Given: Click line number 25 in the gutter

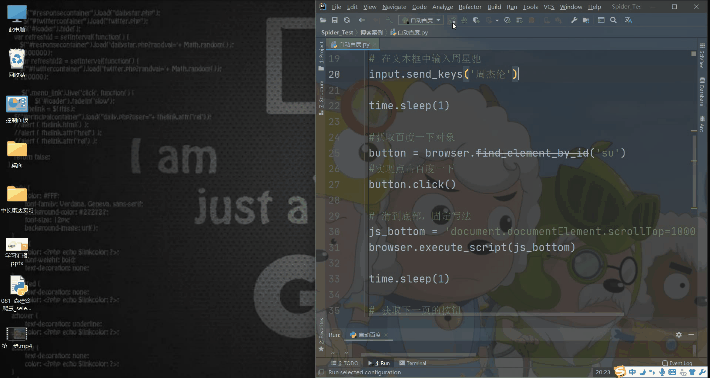Looking at the screenshot, I should coord(334,153).
